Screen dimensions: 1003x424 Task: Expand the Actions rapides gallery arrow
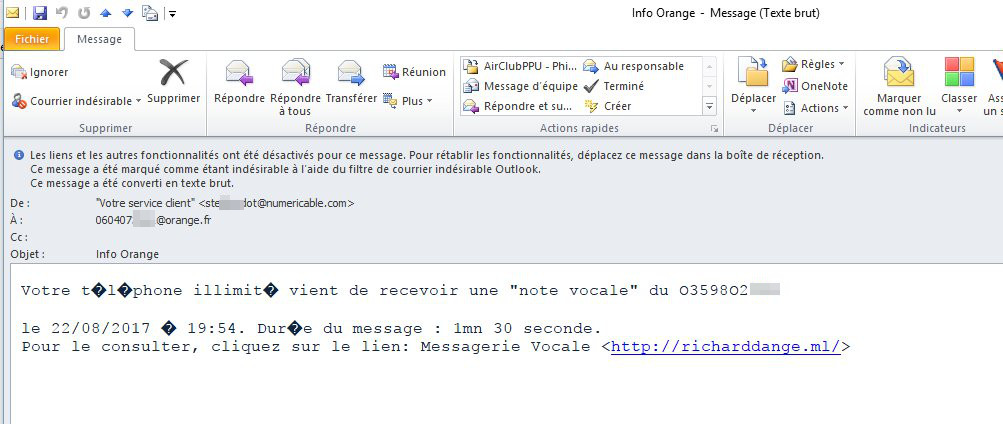[x=709, y=106]
